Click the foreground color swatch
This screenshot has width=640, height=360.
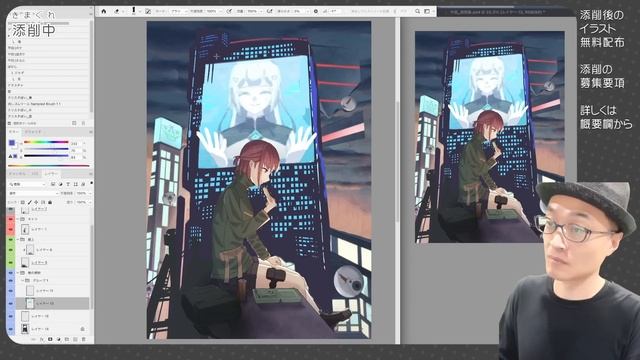click(12, 143)
